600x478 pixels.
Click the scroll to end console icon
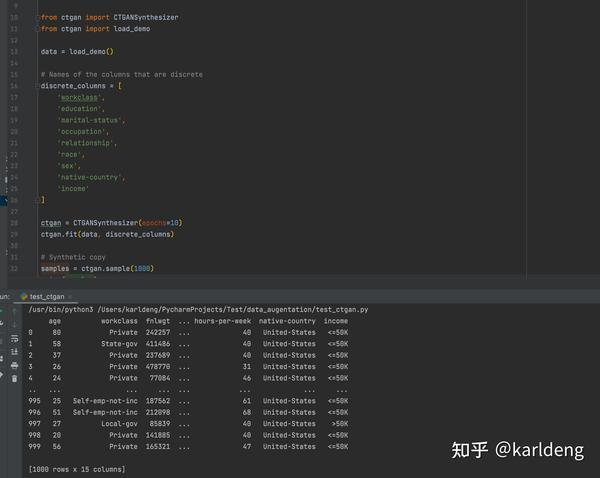[15, 352]
